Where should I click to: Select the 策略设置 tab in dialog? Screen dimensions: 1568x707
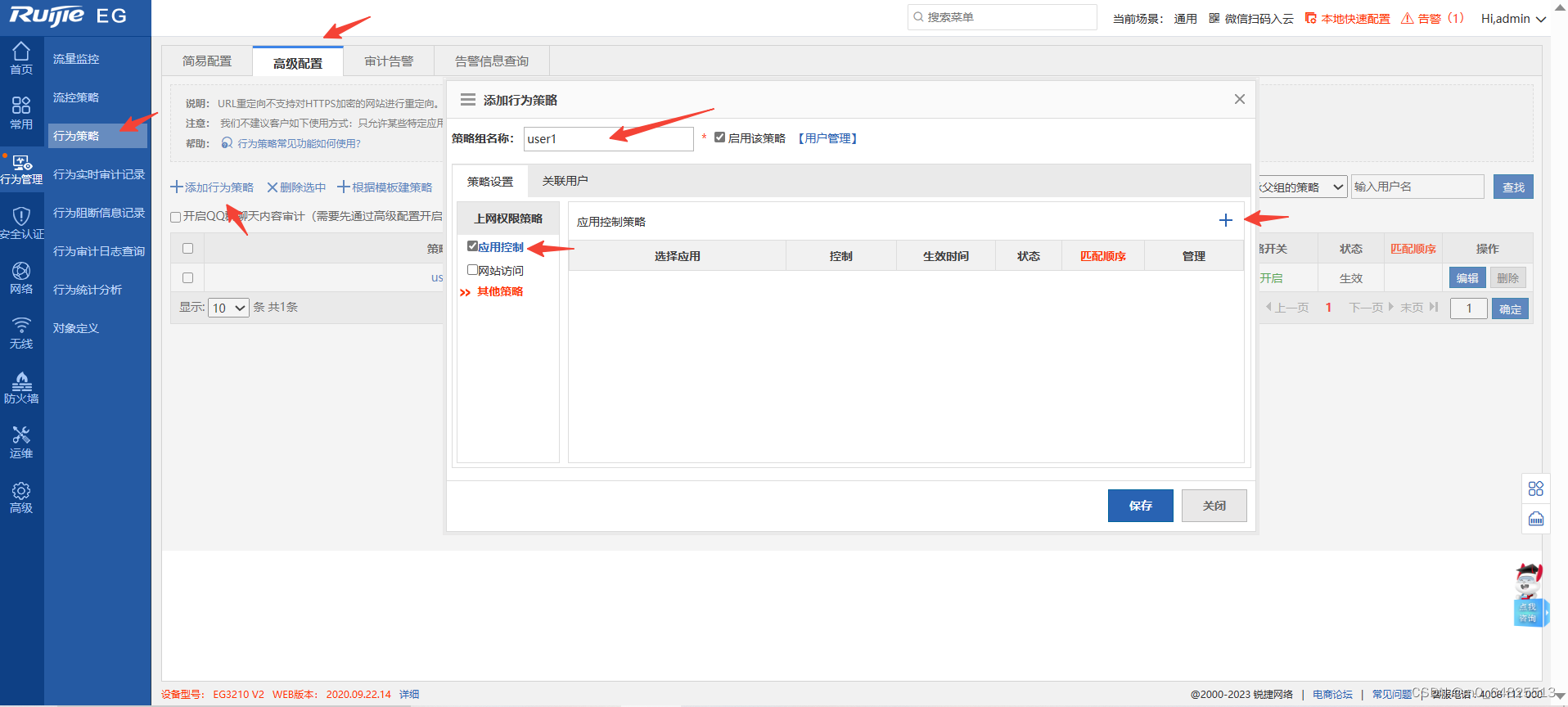point(490,182)
